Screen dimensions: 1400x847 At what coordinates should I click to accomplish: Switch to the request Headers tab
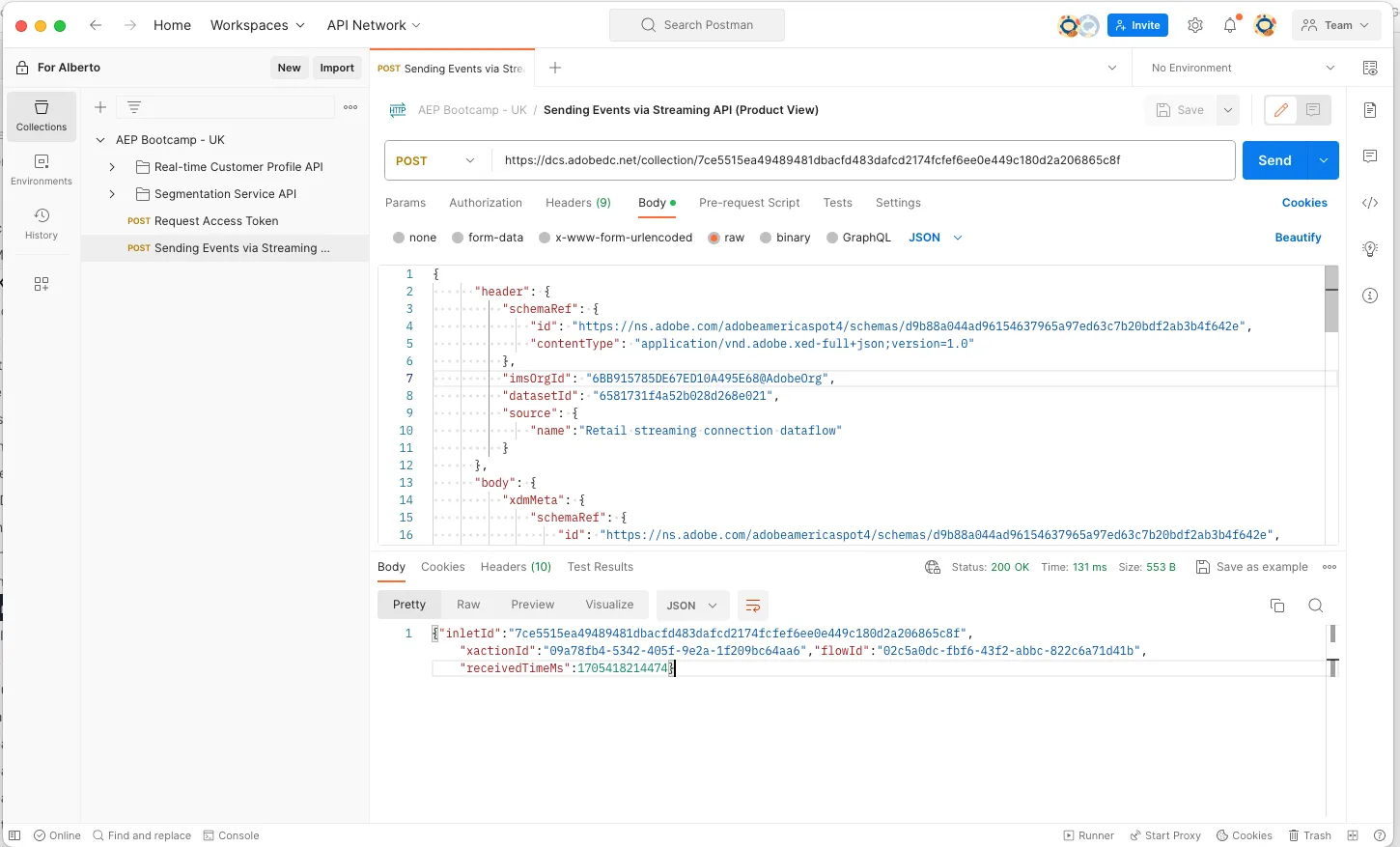coord(577,203)
